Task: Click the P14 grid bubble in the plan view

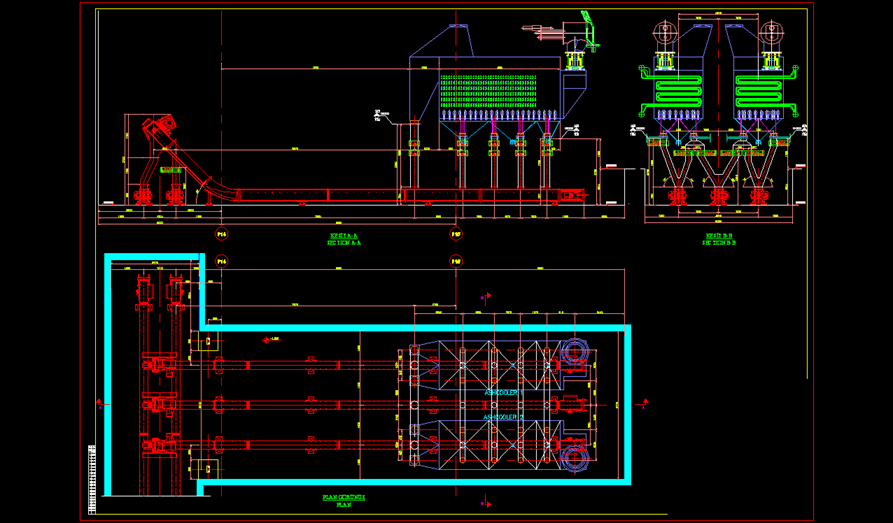Action: 222,261
